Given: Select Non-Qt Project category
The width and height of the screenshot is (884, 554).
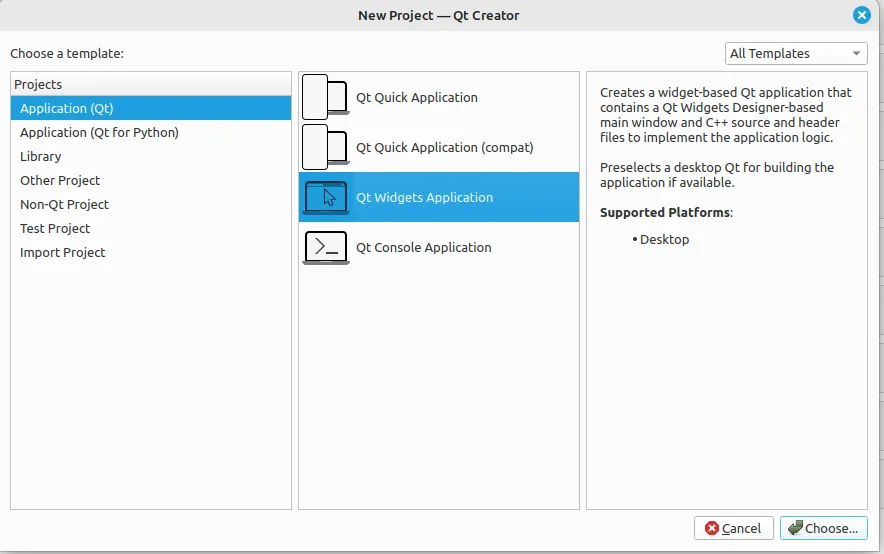Looking at the screenshot, I should pos(151,205).
